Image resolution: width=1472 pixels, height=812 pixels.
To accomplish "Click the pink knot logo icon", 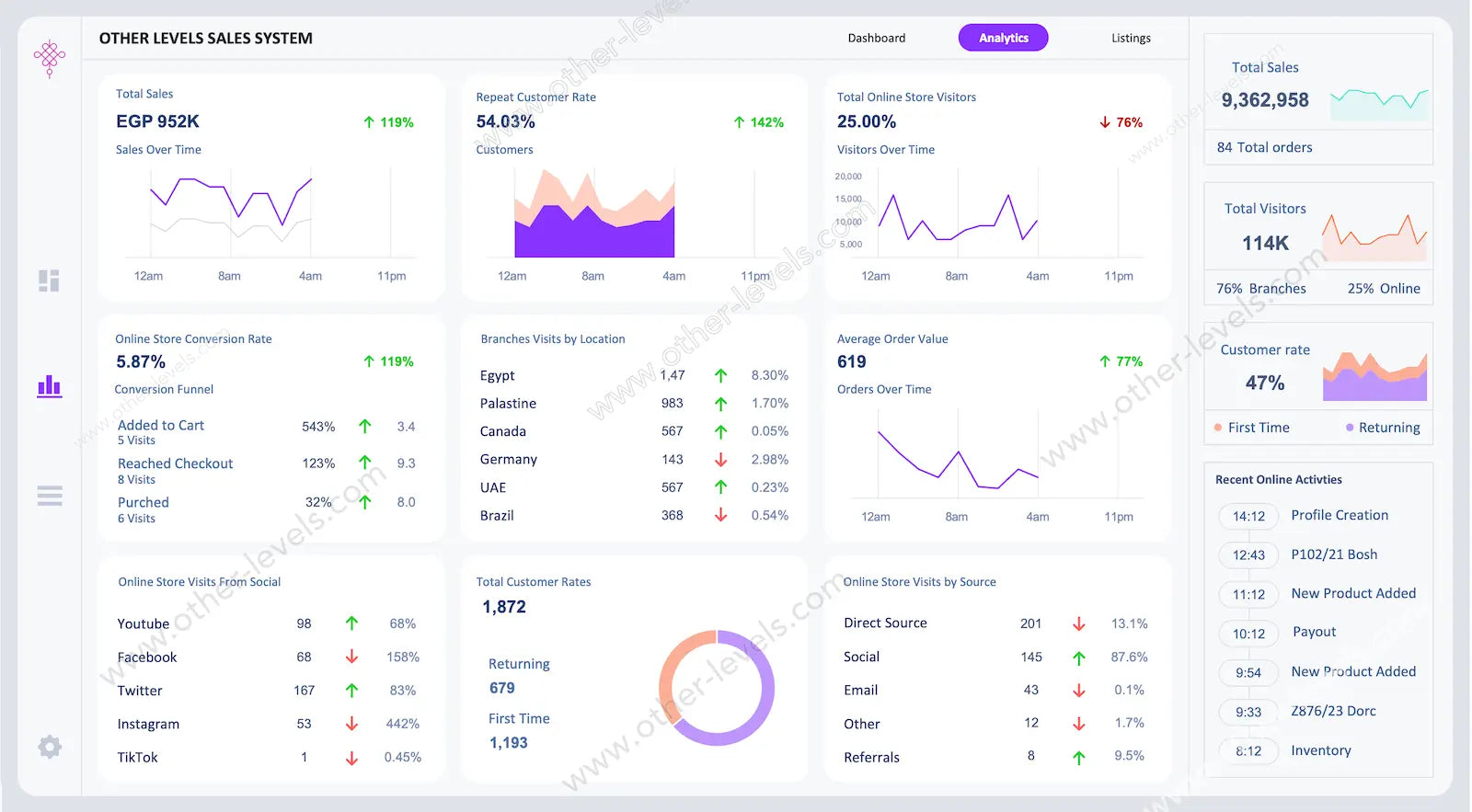I will pyautogui.click(x=50, y=58).
